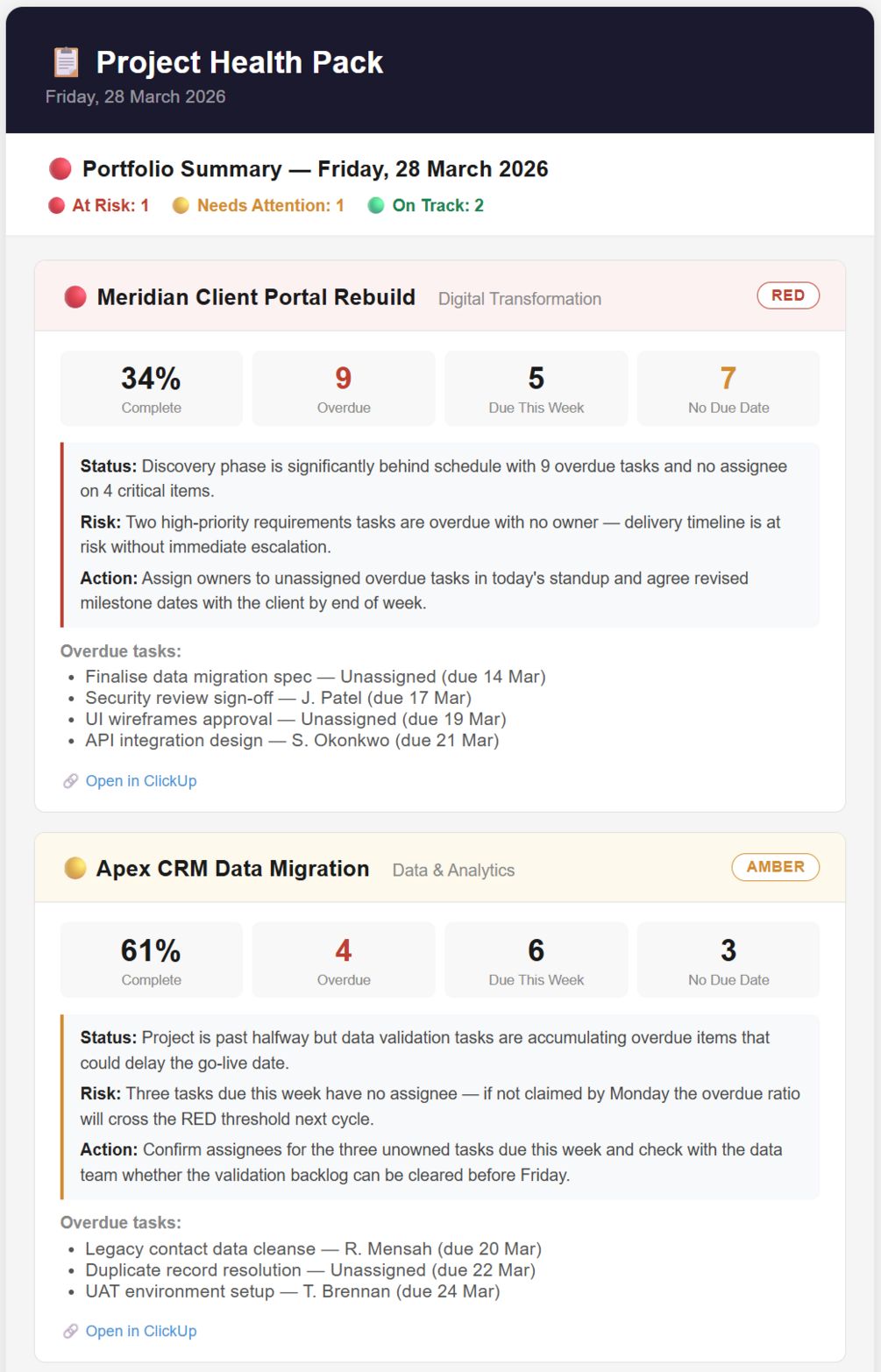This screenshot has width=881, height=1372.
Task: Click the red dot next to At Risk
Action: pyautogui.click(x=56, y=205)
